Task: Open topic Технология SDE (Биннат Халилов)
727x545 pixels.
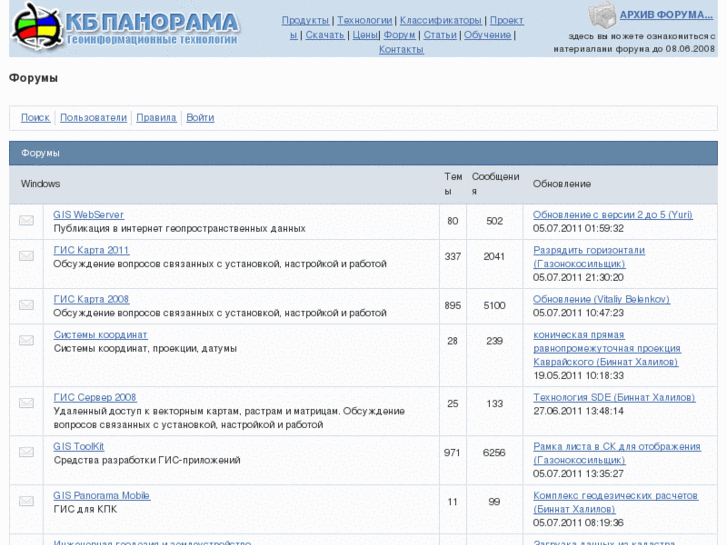Action: 614,398
